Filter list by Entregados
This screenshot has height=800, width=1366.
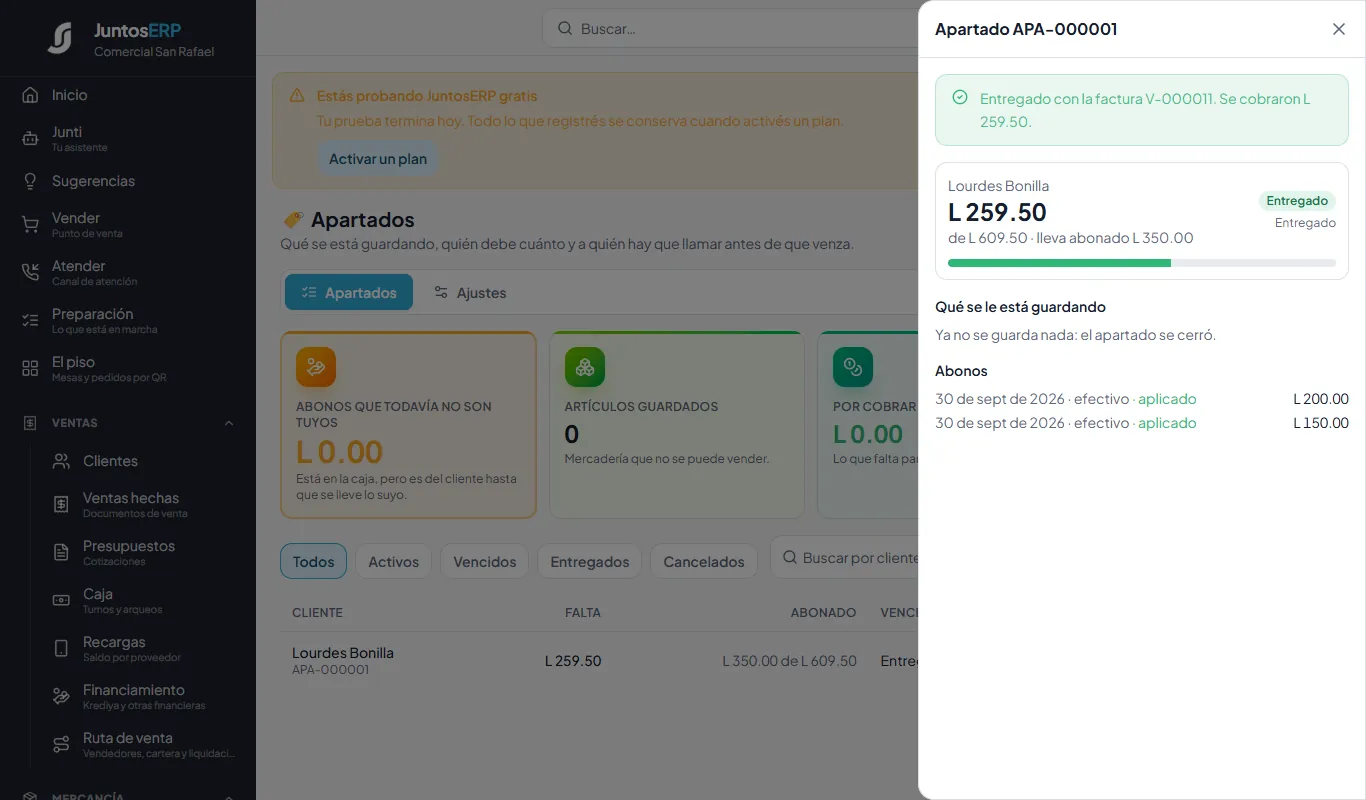tap(589, 561)
